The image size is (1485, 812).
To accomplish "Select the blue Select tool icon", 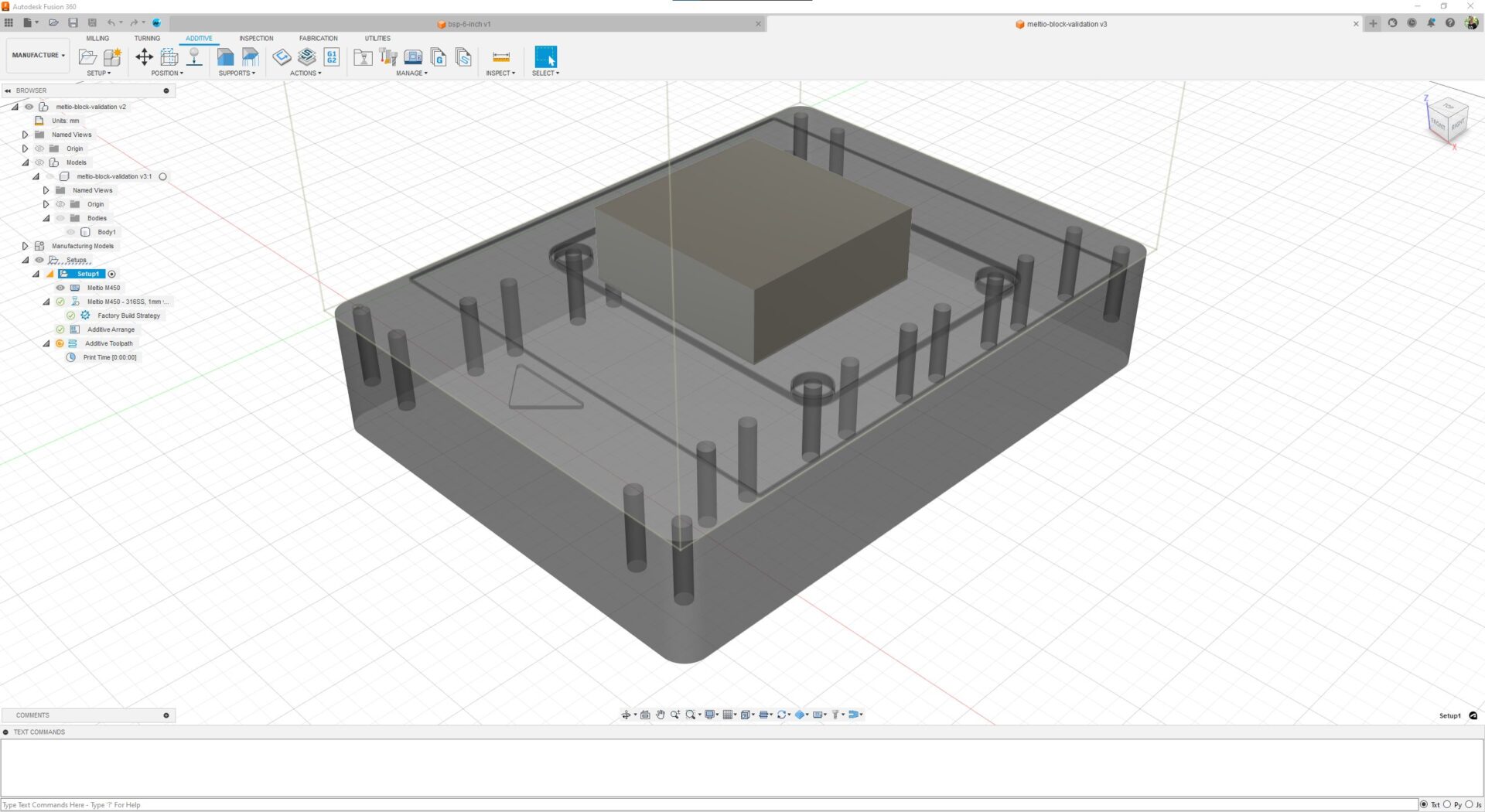I will [546, 56].
